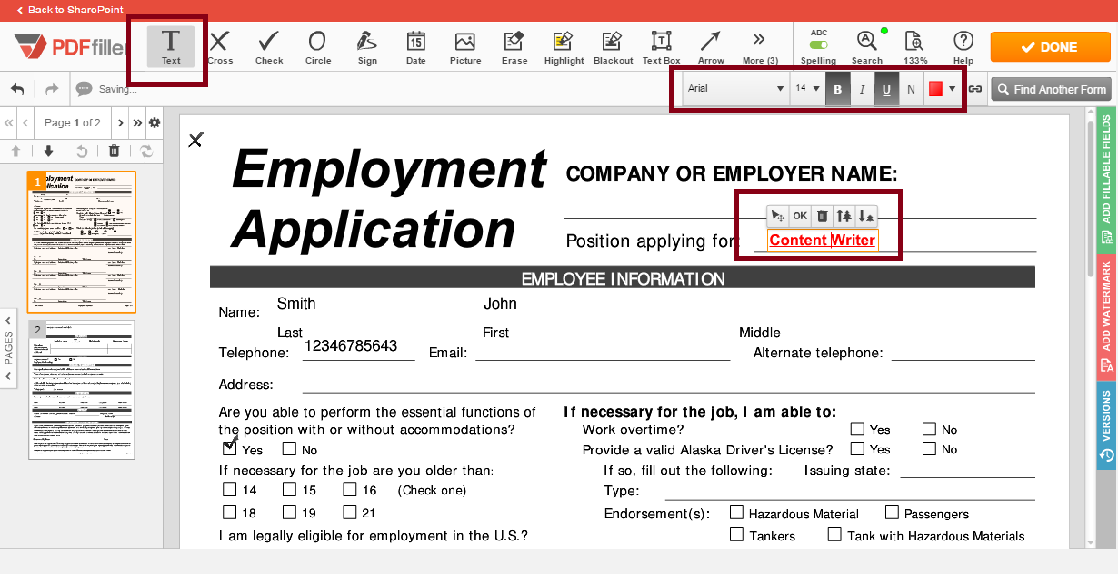
Task: Check the age 14 checkbox
Action: [x=230, y=489]
